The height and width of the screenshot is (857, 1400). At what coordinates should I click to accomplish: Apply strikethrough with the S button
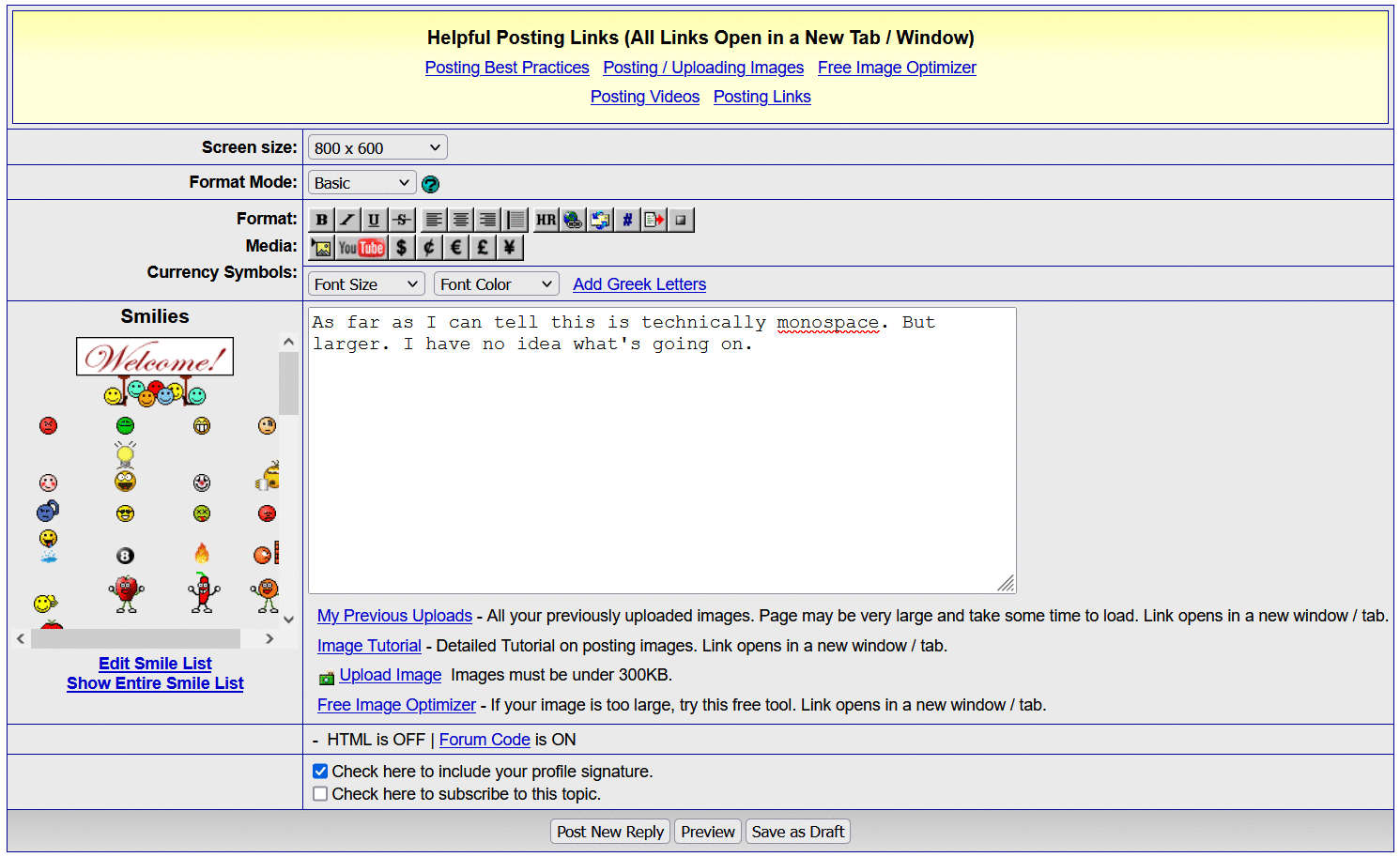click(402, 220)
